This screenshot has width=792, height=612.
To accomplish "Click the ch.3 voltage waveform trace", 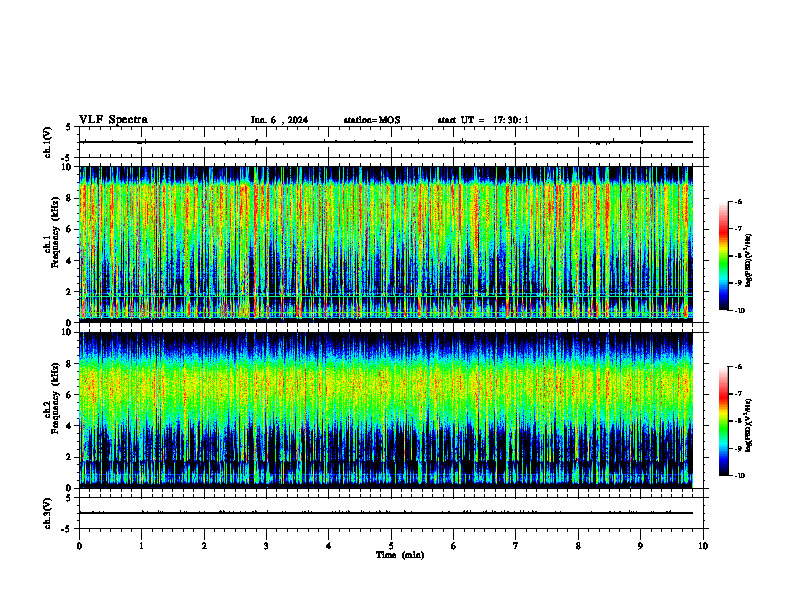I will coord(386,513).
